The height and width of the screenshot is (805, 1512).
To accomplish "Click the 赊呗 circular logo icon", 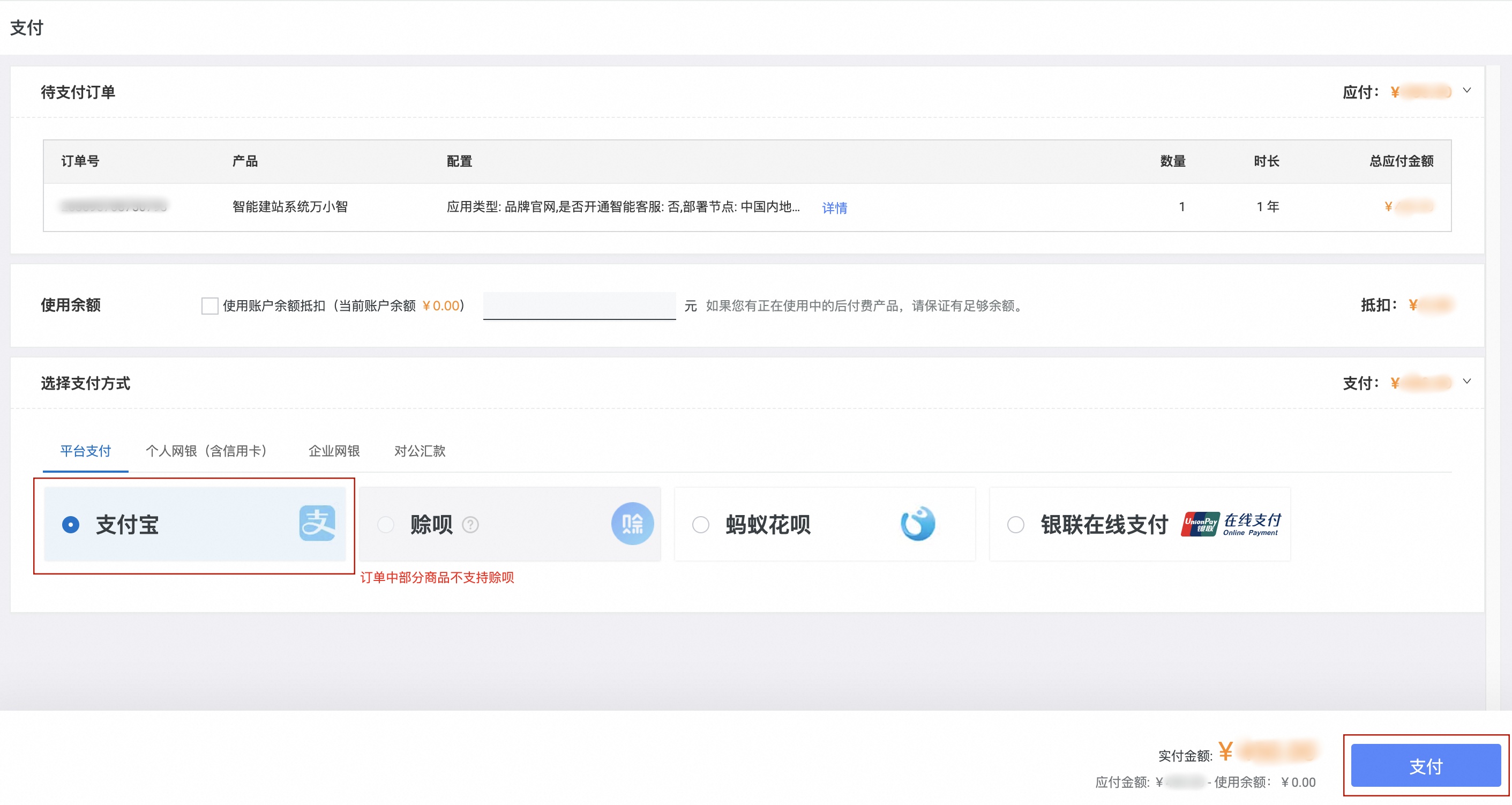I will click(x=632, y=523).
